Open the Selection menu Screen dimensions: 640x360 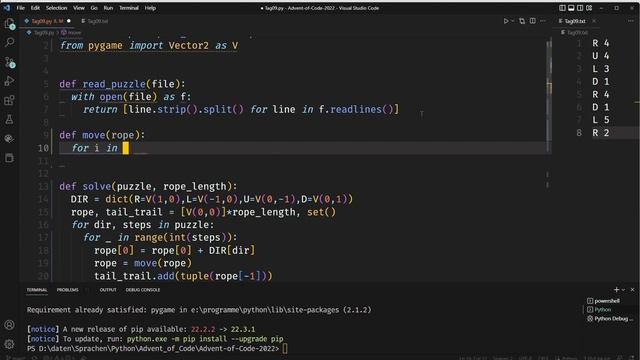56,8
